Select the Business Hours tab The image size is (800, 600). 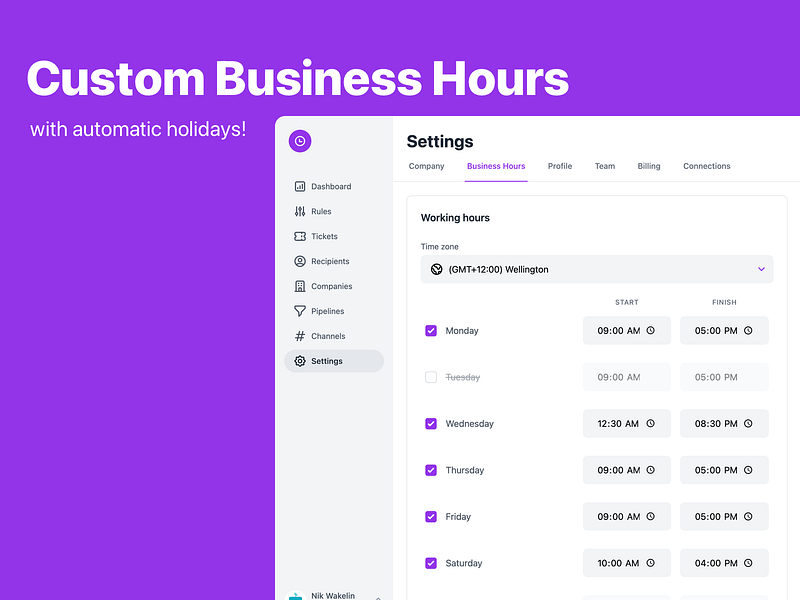coord(496,166)
